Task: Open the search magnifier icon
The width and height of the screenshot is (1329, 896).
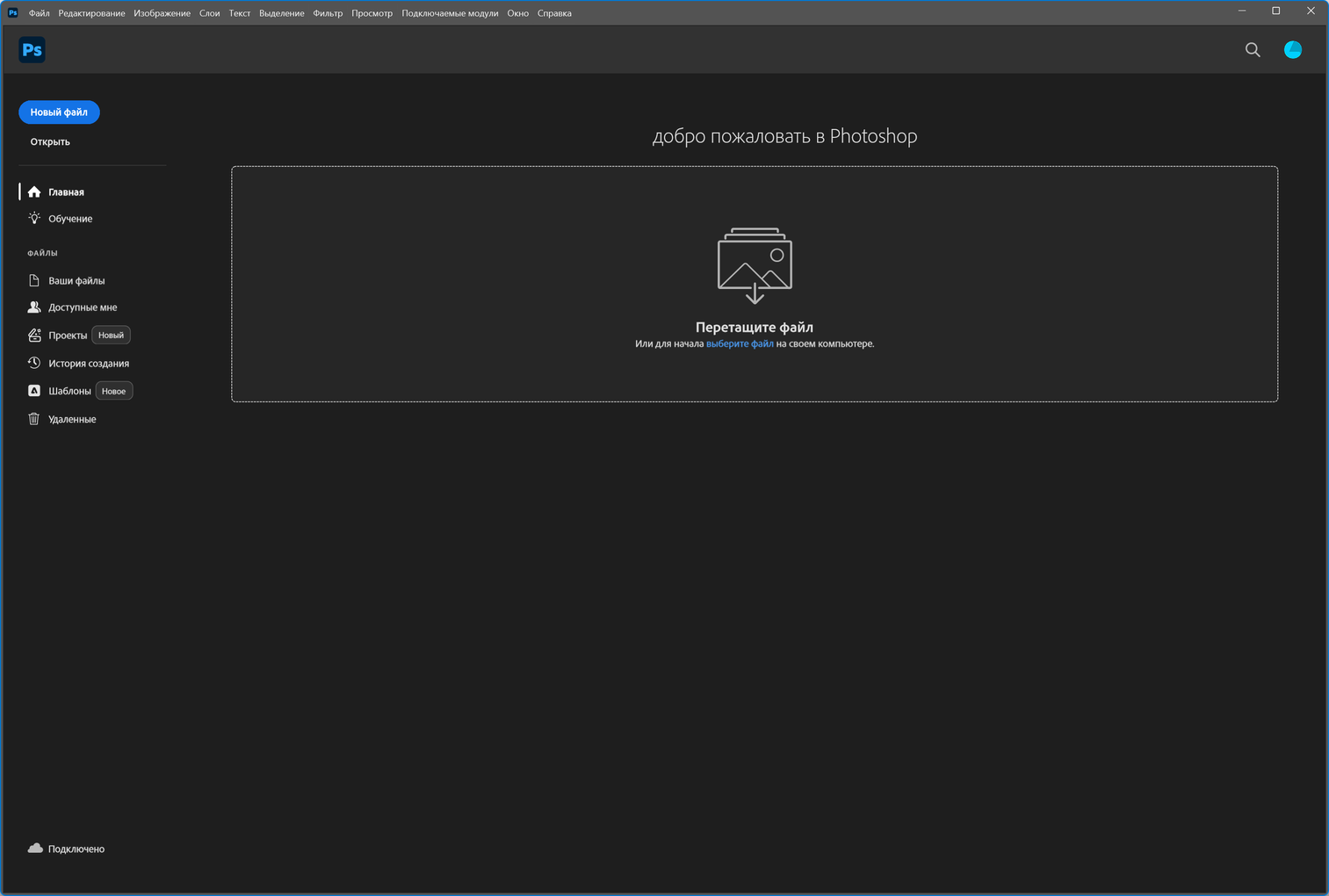Action: pyautogui.click(x=1253, y=50)
